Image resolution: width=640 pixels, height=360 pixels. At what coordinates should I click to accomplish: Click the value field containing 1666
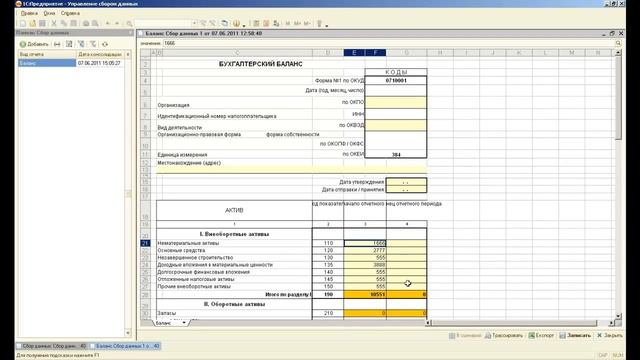pyautogui.click(x=388, y=43)
